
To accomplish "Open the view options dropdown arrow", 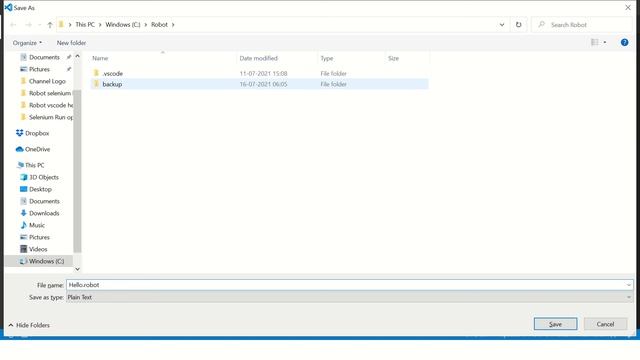I will [605, 42].
